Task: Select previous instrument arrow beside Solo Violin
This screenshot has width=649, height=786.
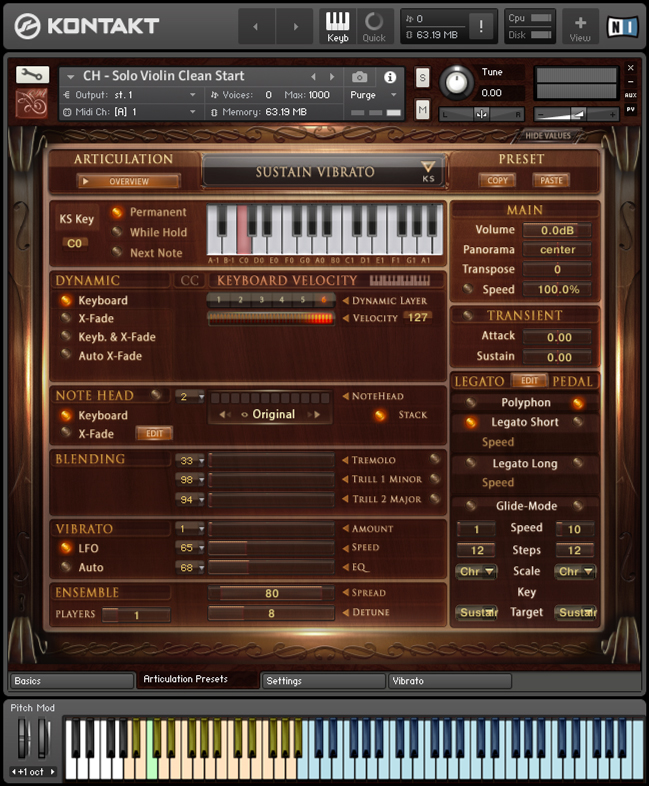Action: pyautogui.click(x=314, y=77)
